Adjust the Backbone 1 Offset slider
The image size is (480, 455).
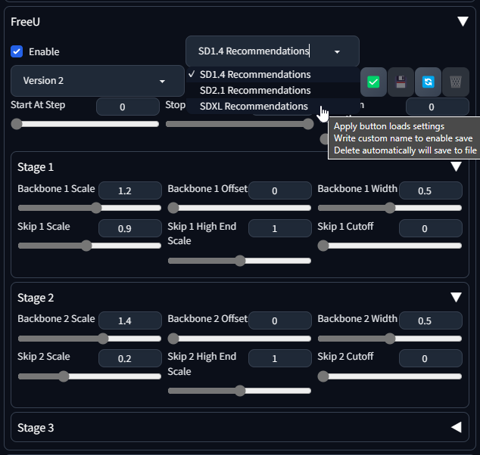coord(239,208)
